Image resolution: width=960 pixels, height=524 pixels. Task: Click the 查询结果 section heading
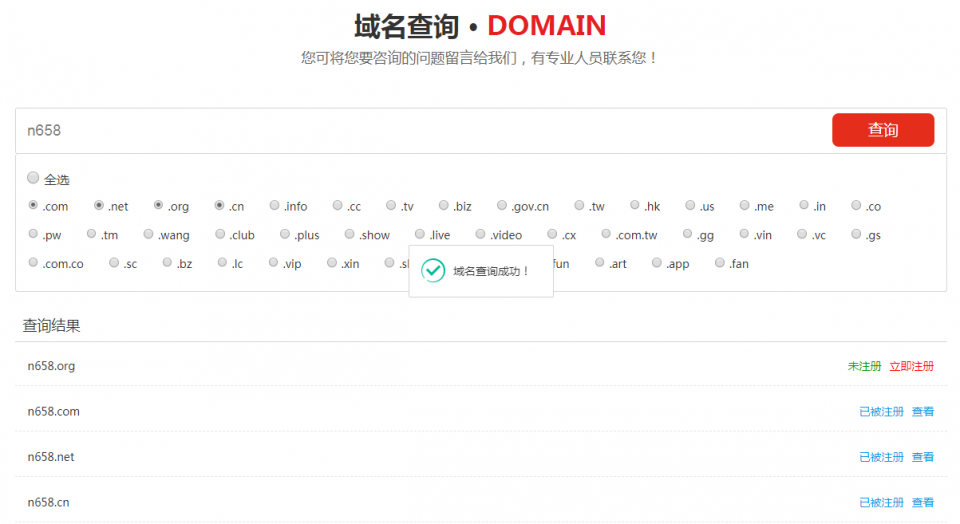pos(51,326)
